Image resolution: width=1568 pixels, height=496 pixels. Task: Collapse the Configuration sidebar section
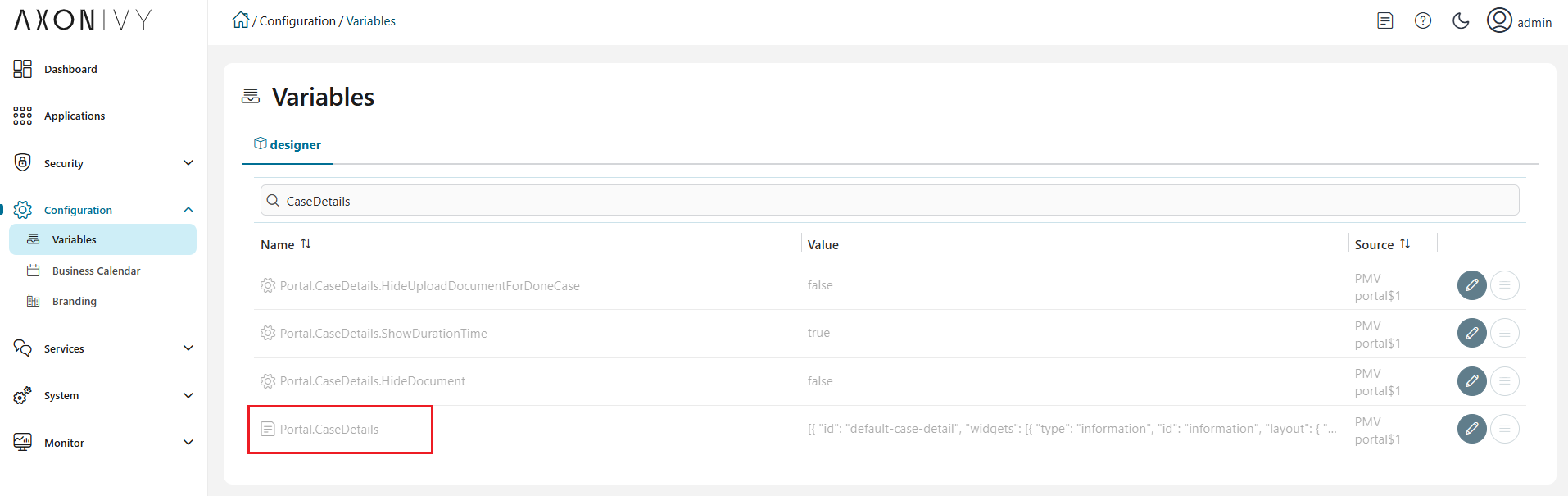click(x=188, y=210)
